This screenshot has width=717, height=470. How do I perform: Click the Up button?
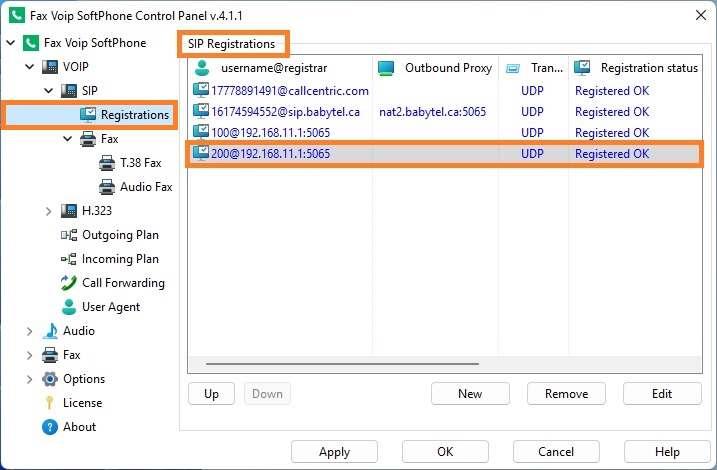pyautogui.click(x=211, y=394)
